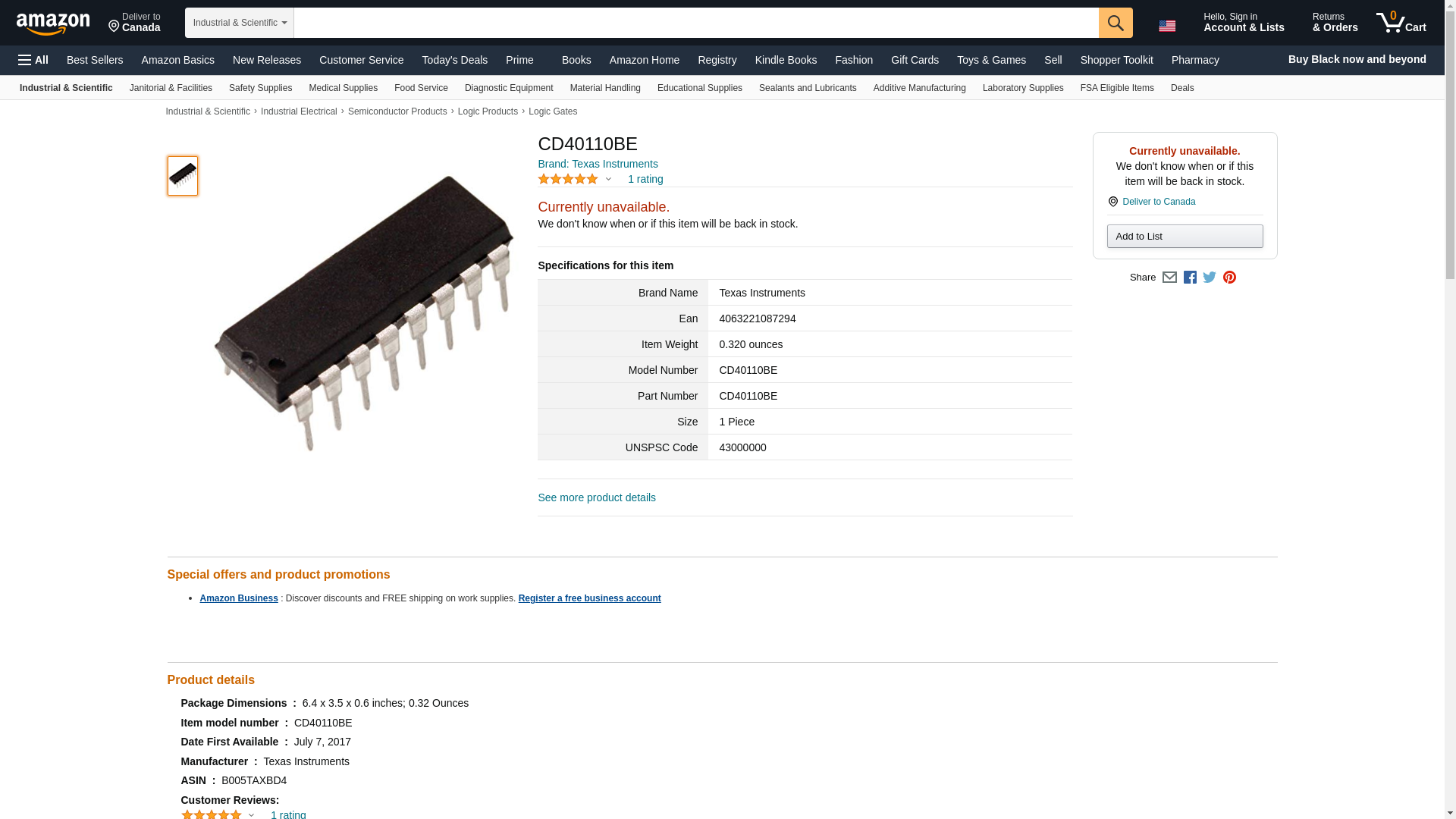Screen dimensions: 1456x819
Task: Share on Facebook icon
Action: pos(1190,278)
